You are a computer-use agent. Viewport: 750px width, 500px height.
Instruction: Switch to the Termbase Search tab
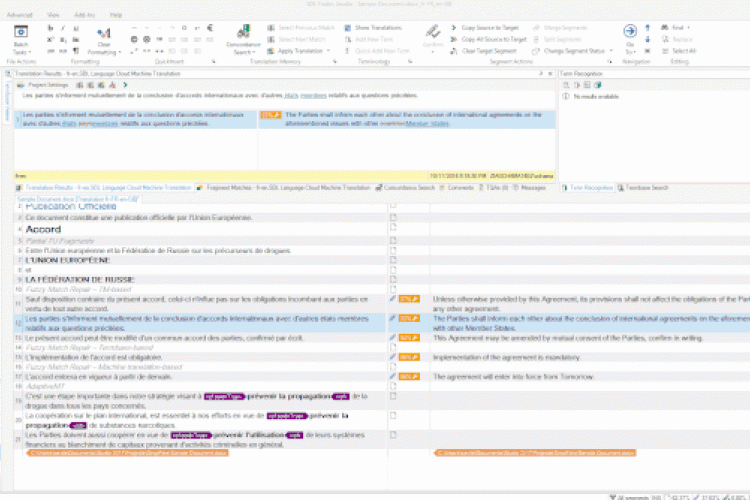(x=643, y=188)
